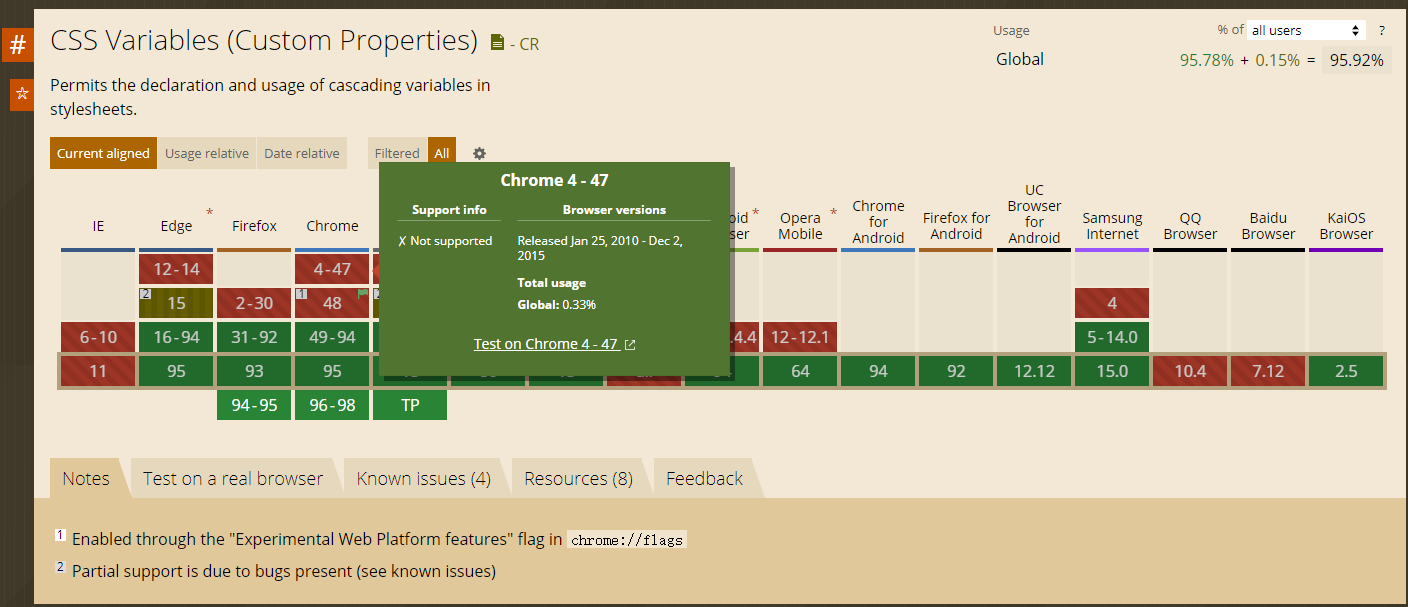Click Chrome 49-94 version cell
The height and width of the screenshot is (607, 1408).
(x=332, y=337)
